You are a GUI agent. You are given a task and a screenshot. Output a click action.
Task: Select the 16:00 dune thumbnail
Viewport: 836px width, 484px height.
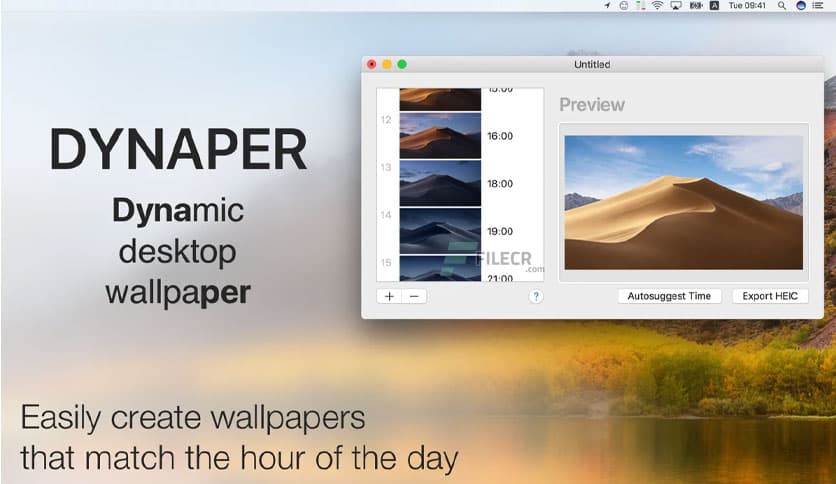click(x=440, y=135)
